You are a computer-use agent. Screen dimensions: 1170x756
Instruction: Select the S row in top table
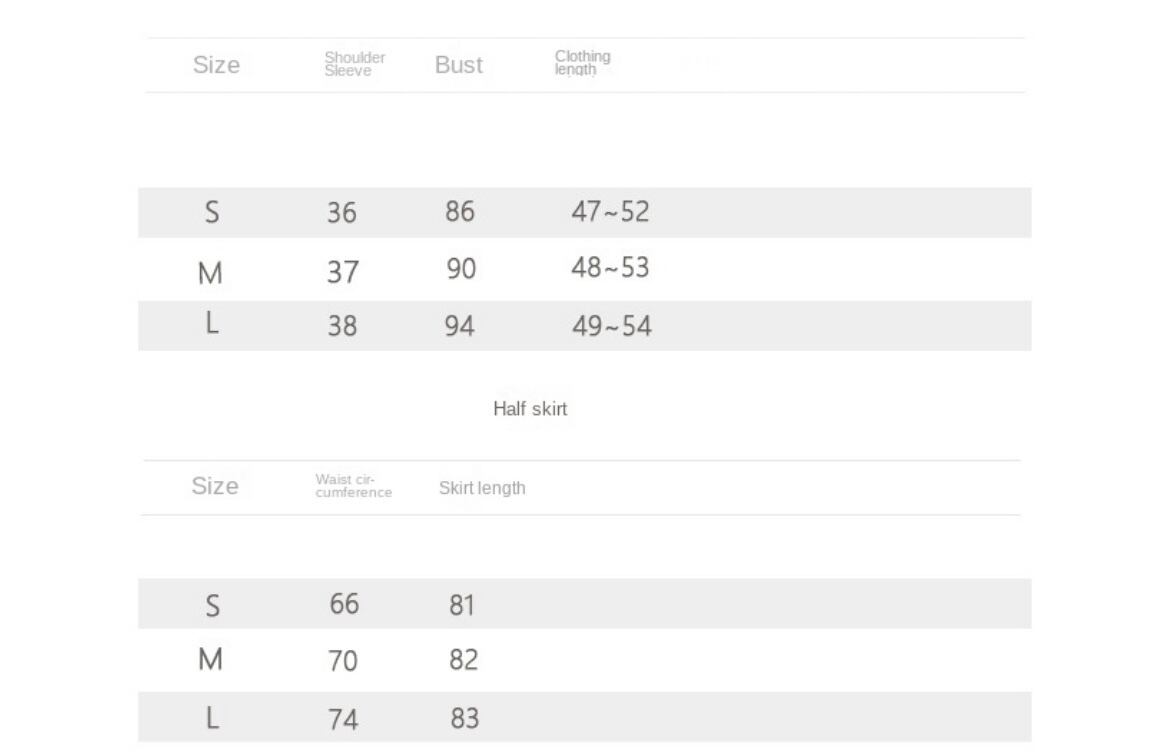click(584, 213)
